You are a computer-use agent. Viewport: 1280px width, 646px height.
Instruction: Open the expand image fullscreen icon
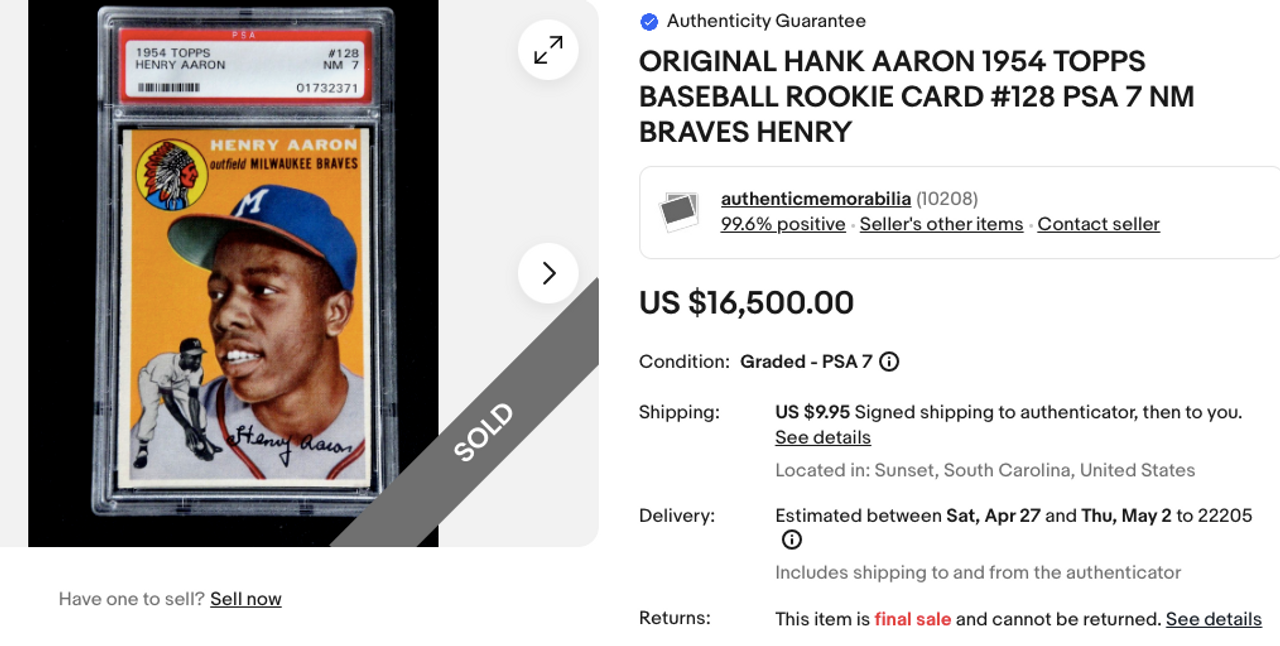pos(548,49)
